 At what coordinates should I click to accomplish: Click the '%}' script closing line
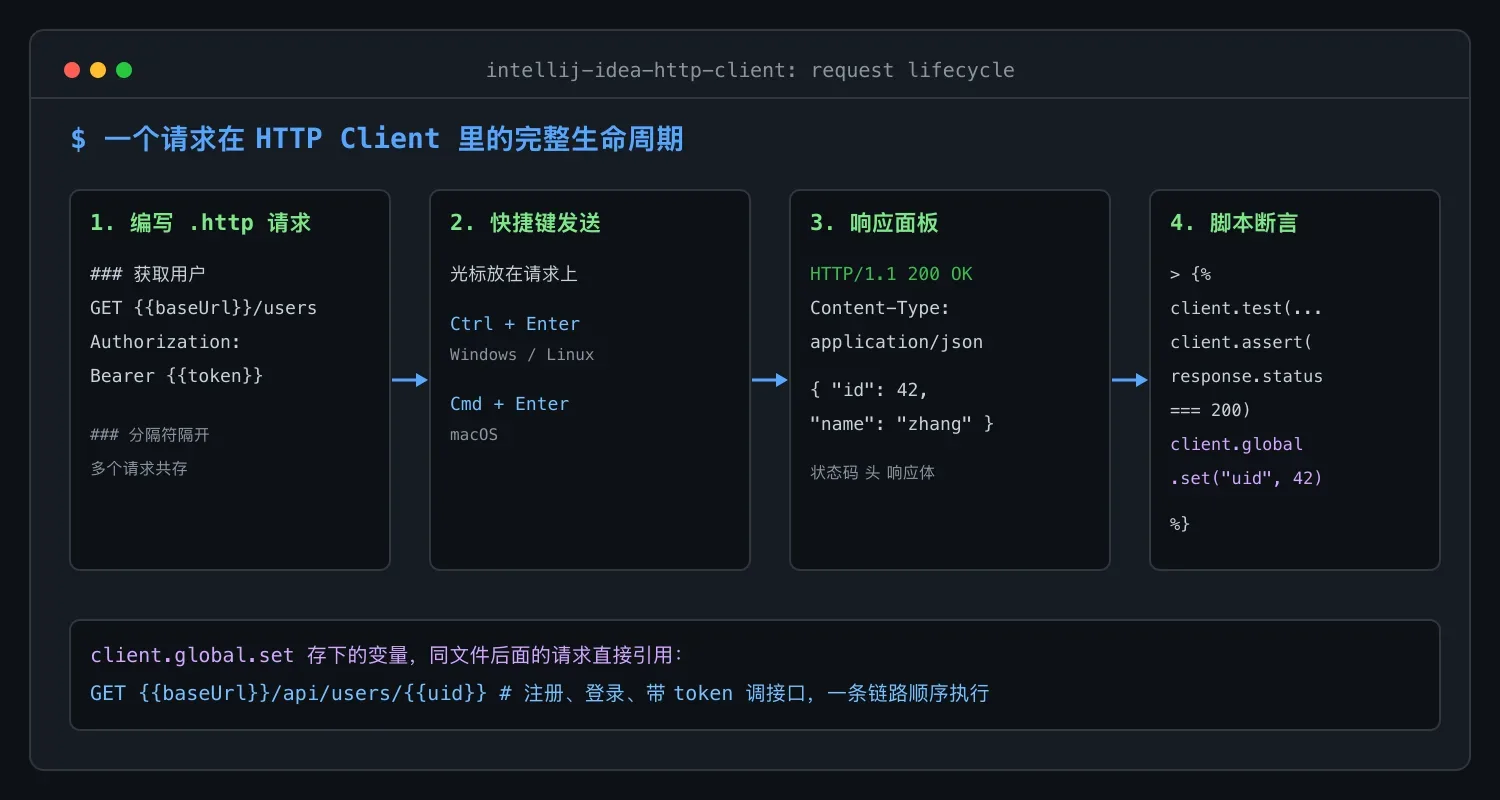pyautogui.click(x=1180, y=524)
